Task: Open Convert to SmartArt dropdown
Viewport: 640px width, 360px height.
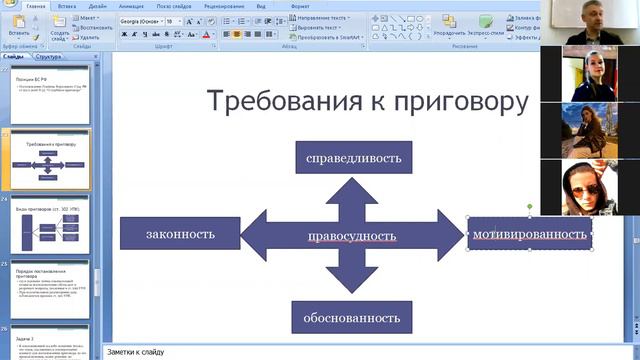Action: tap(327, 37)
